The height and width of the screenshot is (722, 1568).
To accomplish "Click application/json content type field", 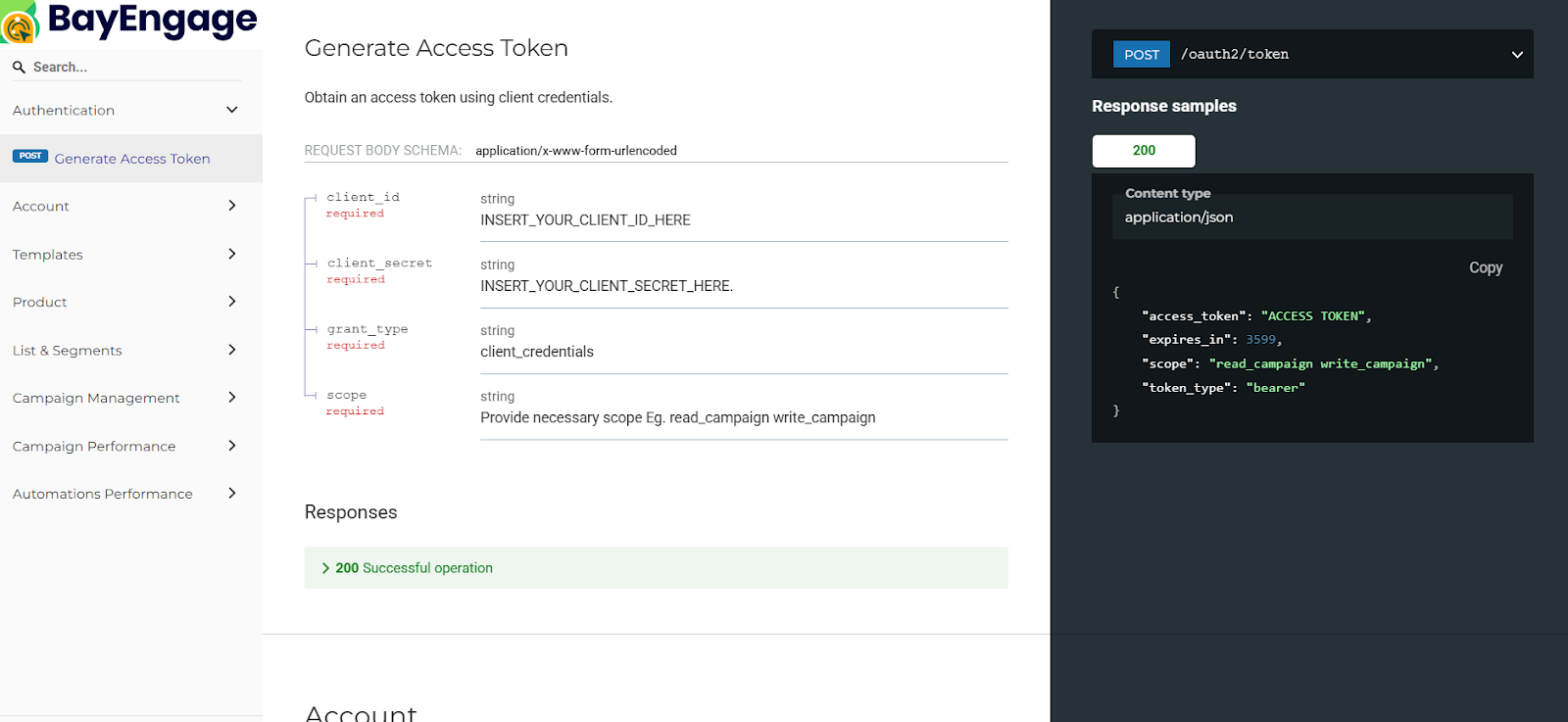I will pyautogui.click(x=1312, y=217).
